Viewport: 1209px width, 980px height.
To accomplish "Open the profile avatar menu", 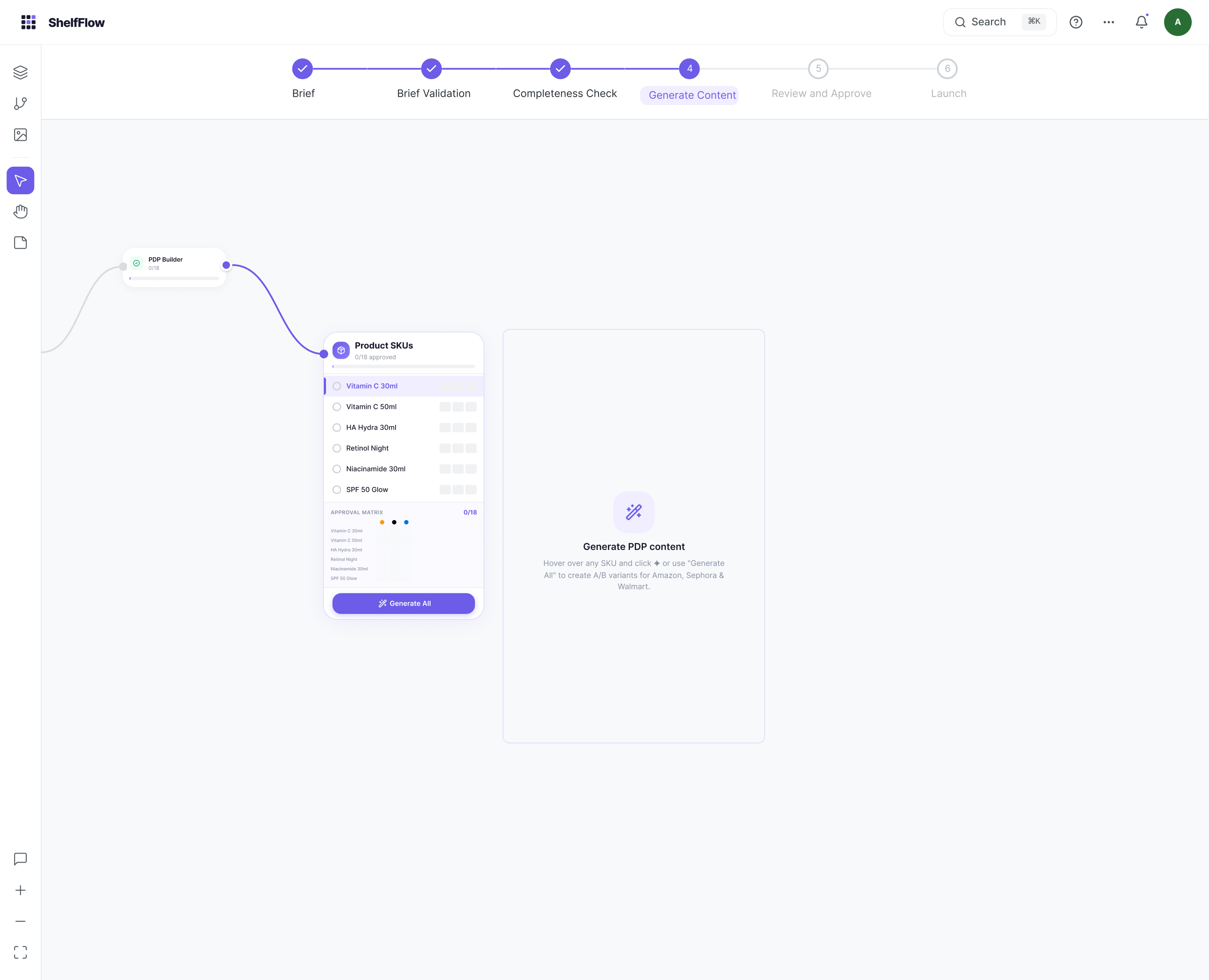I will click(1178, 22).
